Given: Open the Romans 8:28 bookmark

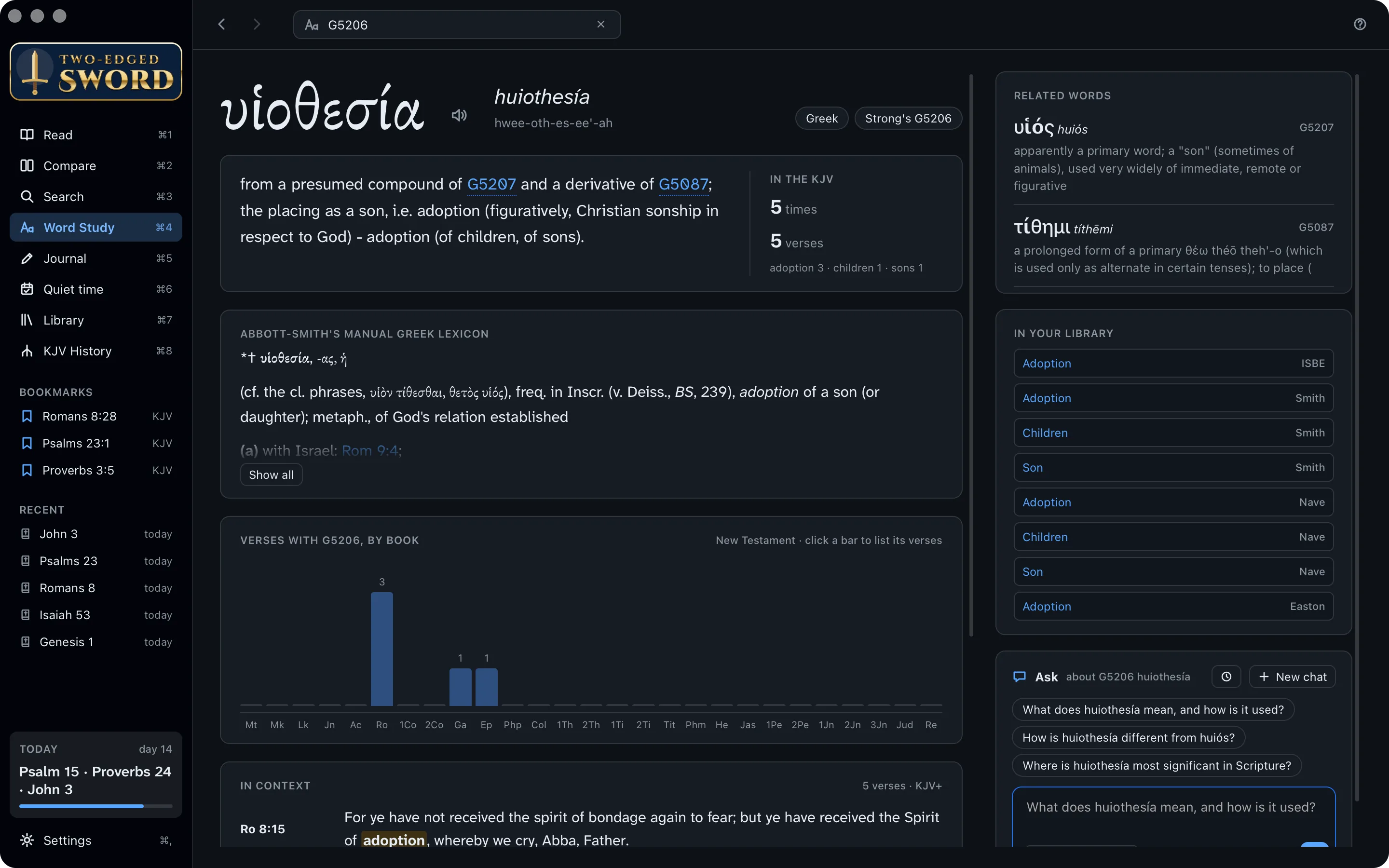Looking at the screenshot, I should (96, 416).
